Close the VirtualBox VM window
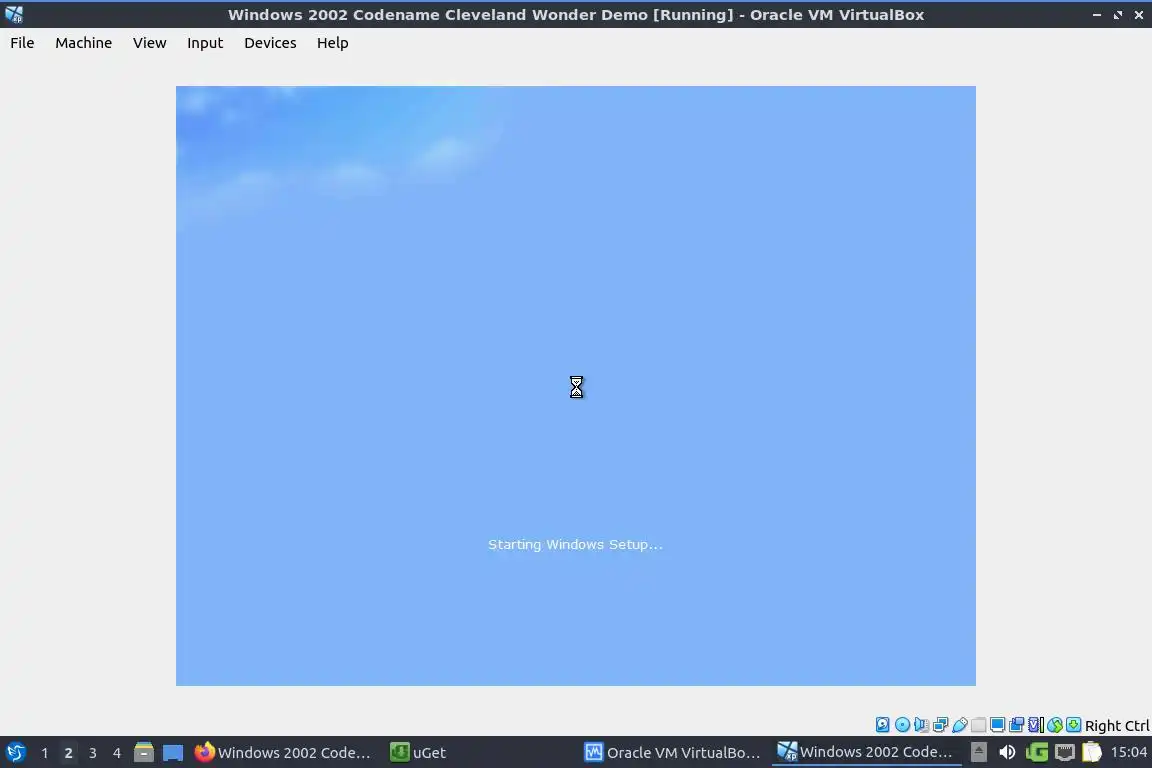This screenshot has height=768, width=1152. pos(1139,15)
